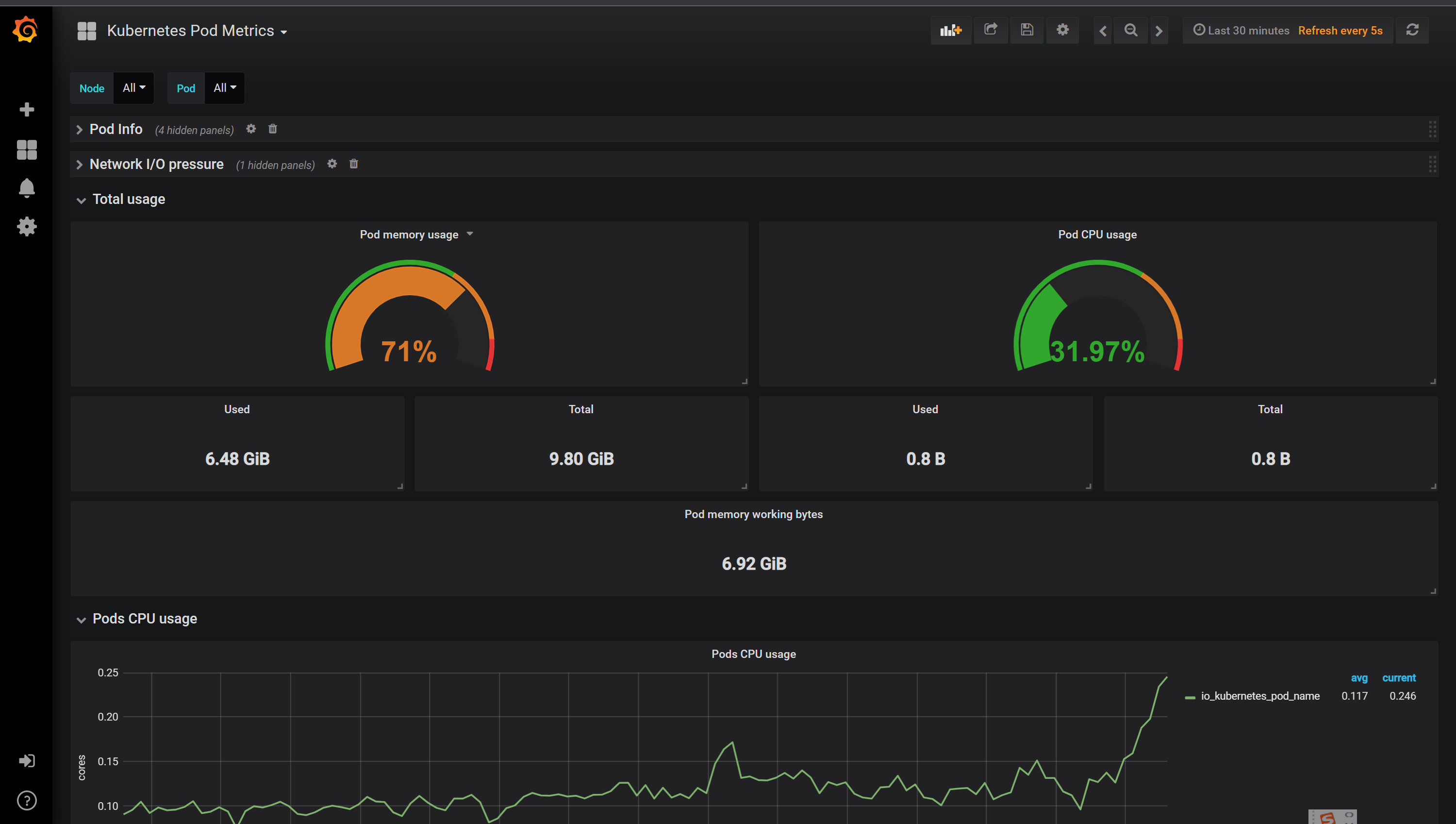Expand the Network I/O pressure row
This screenshot has height=824, width=1456.
pyautogui.click(x=150, y=164)
